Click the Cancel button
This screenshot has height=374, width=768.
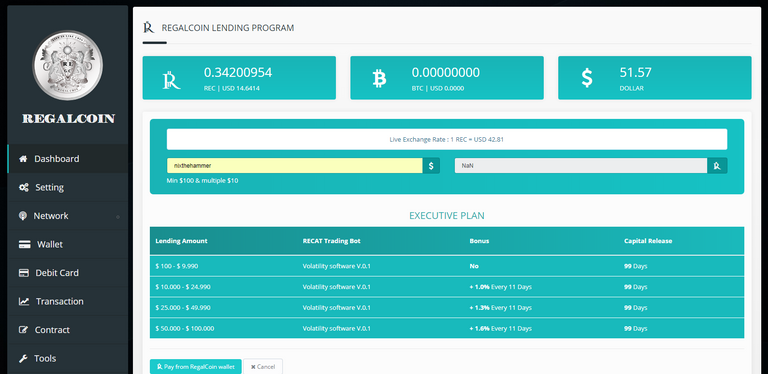[x=263, y=367]
